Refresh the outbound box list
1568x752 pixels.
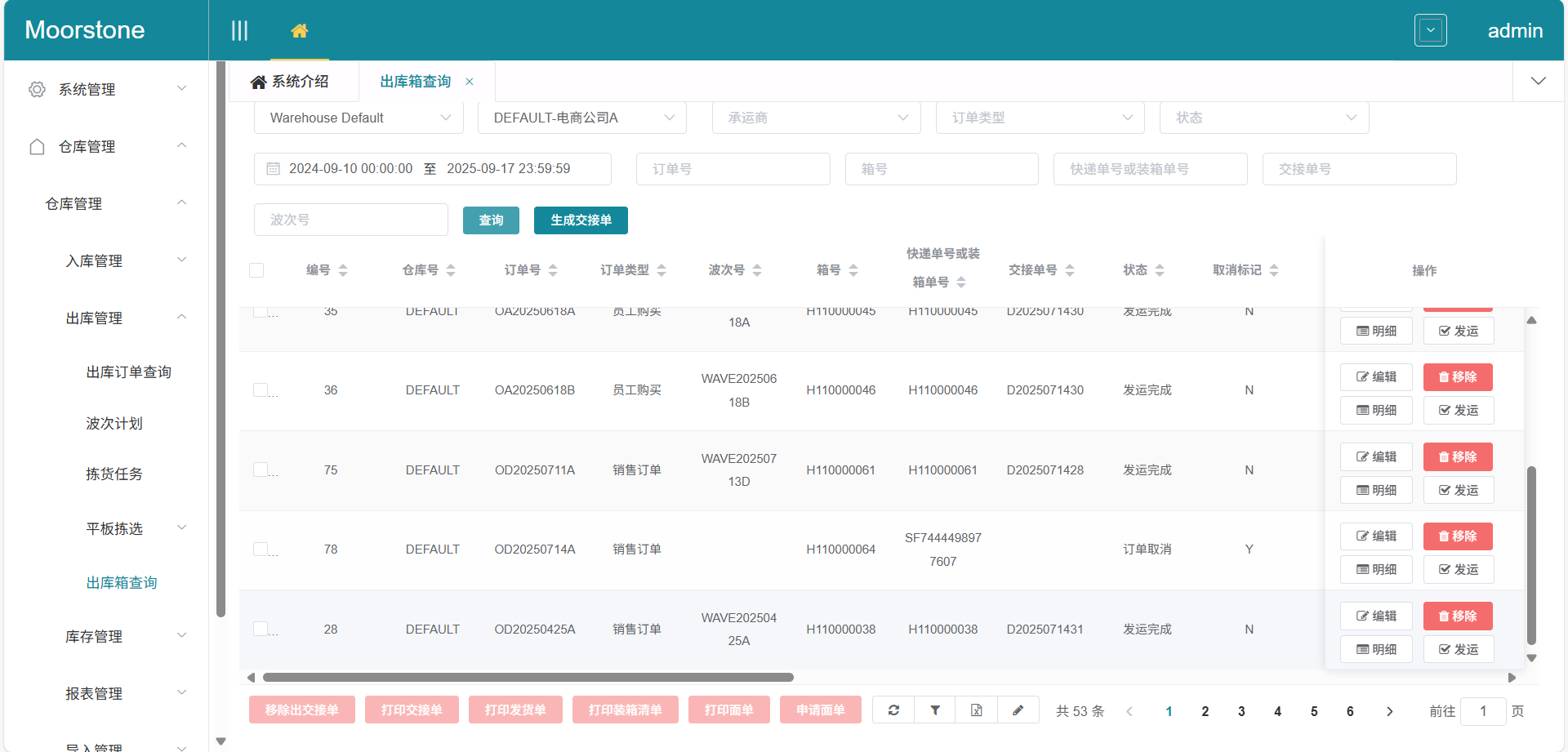click(x=893, y=710)
